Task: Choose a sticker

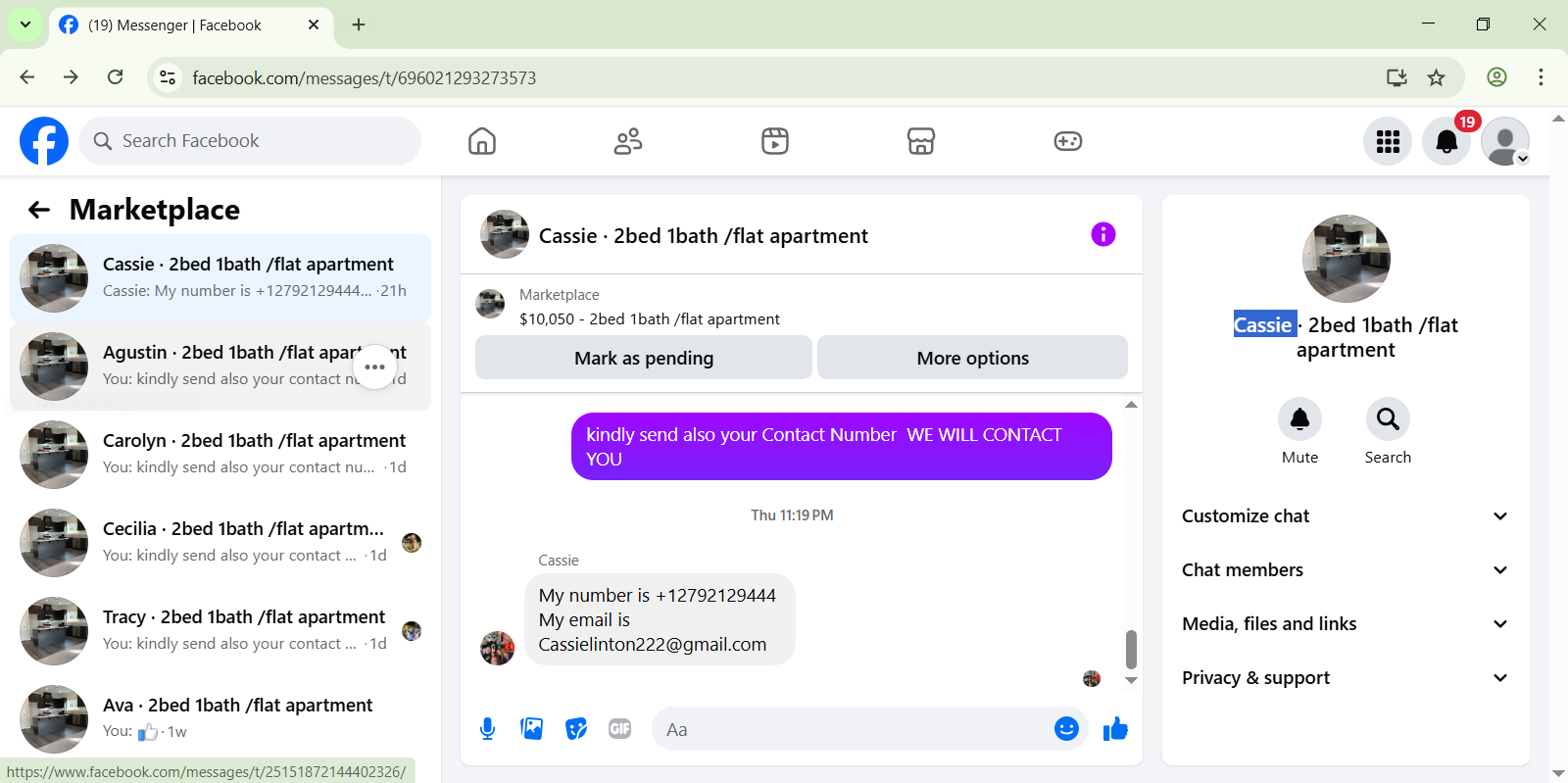Action: coord(576,729)
